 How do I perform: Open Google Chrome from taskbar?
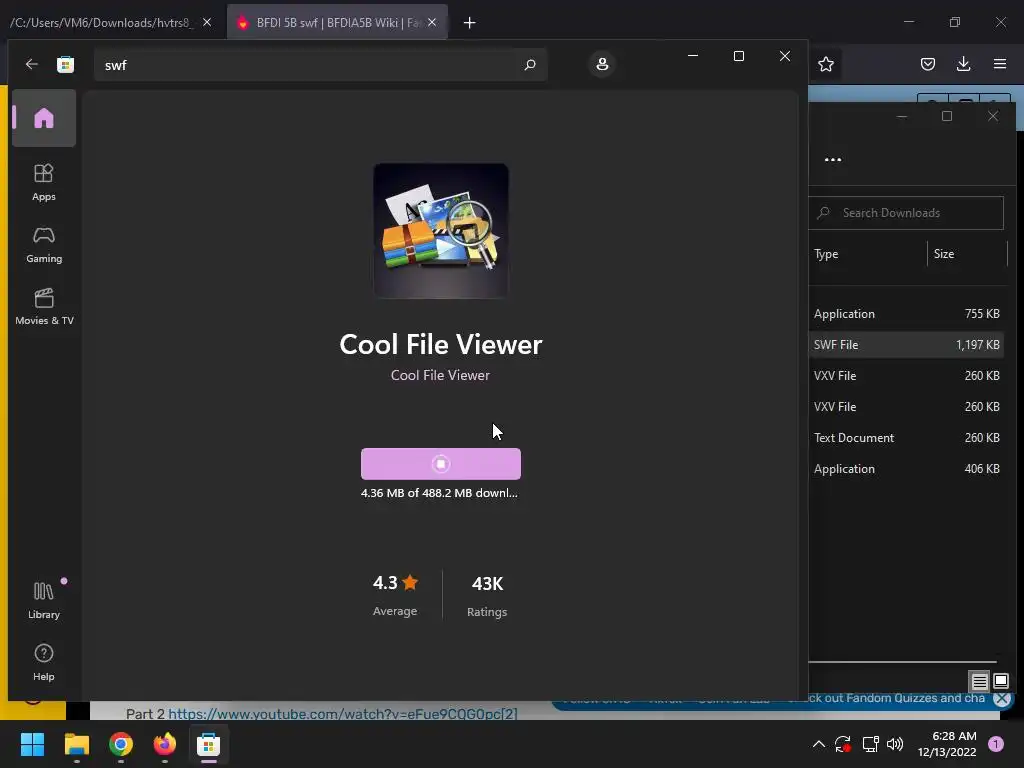(121, 744)
